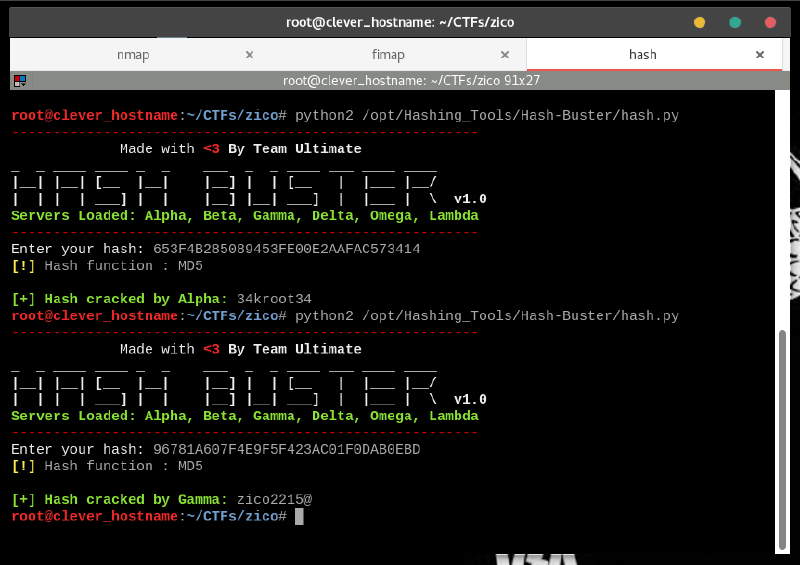This screenshot has width=800, height=565.
Task: Select the hash tab
Action: [642, 55]
